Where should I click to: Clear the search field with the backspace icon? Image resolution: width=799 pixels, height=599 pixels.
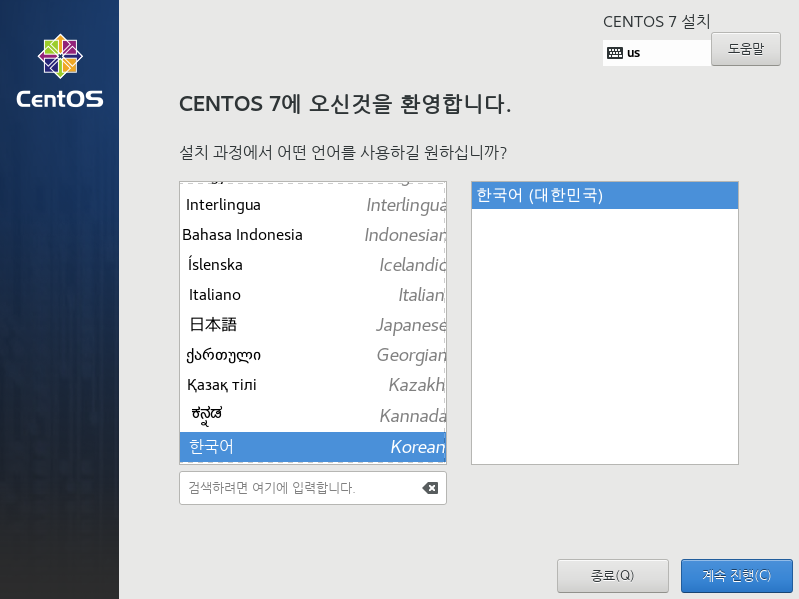[430, 488]
